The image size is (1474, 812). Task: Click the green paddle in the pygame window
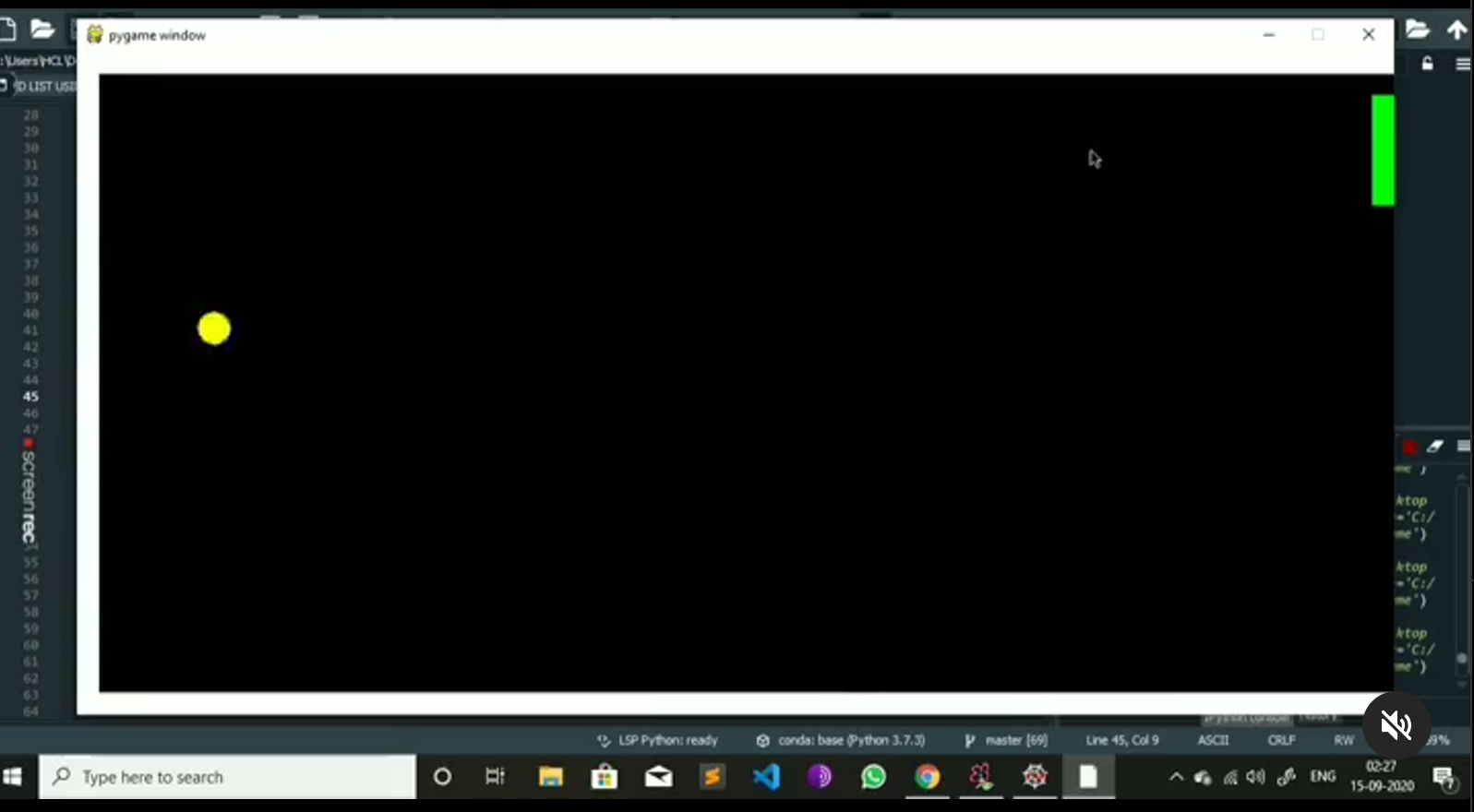point(1383,150)
